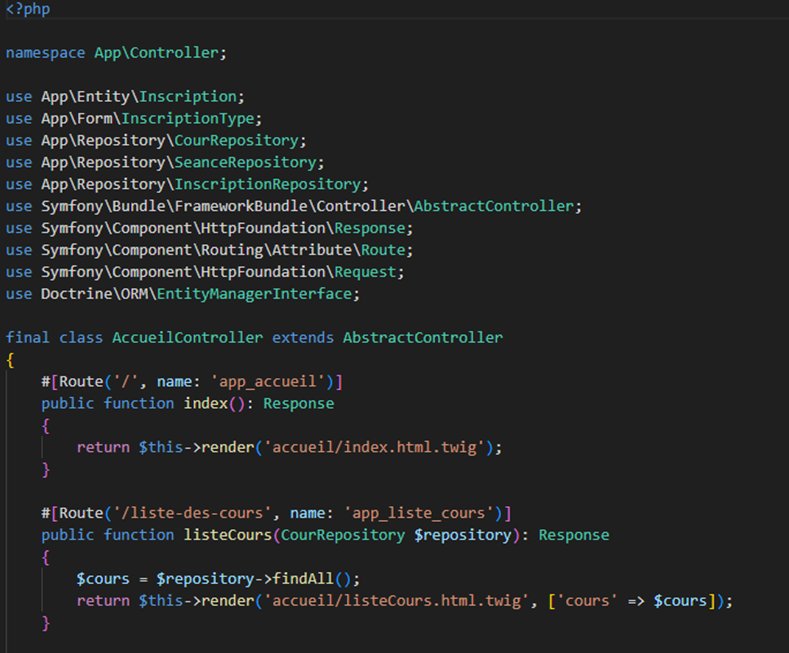Image resolution: width=789 pixels, height=653 pixels.
Task: Click the 'AccueilController' class name
Action: (187, 338)
